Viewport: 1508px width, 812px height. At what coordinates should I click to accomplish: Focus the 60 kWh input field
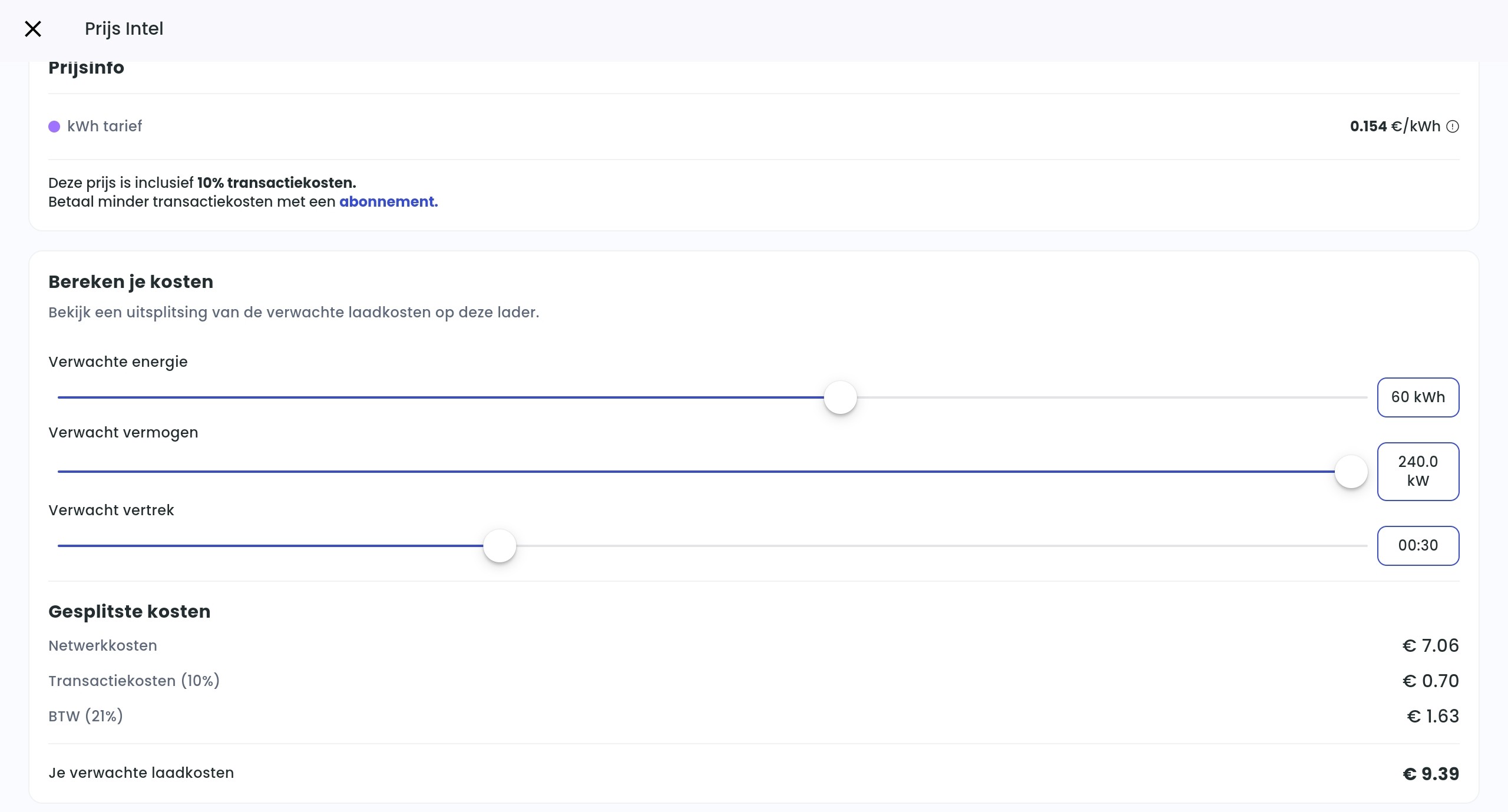tap(1418, 397)
